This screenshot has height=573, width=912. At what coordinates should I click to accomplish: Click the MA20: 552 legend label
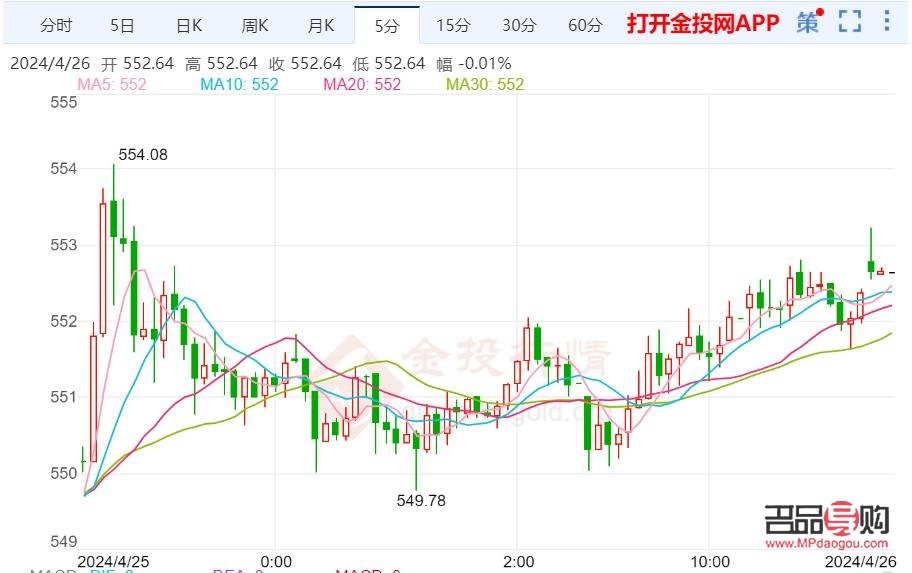(x=362, y=84)
